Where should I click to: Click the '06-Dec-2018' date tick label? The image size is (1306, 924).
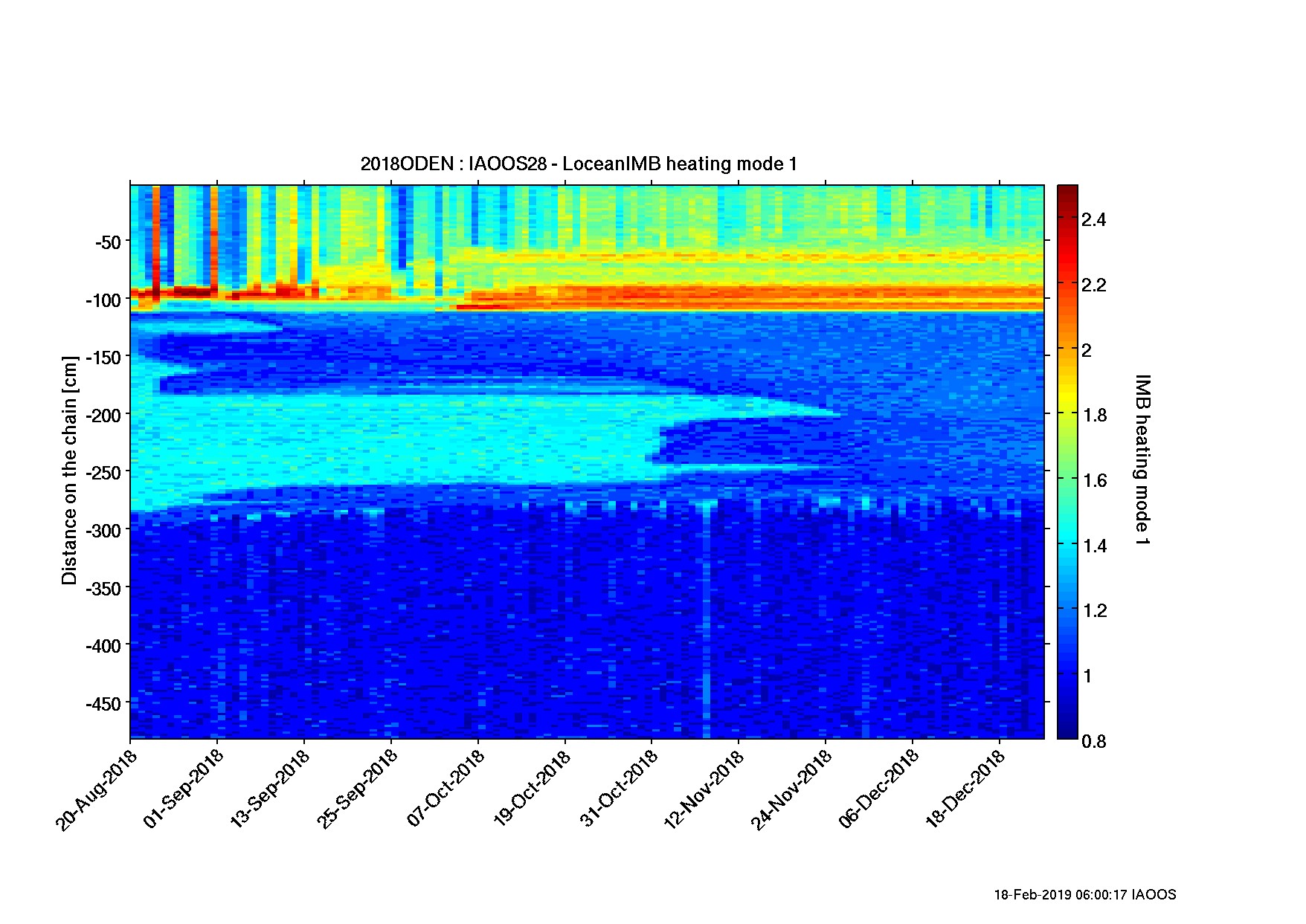[x=881, y=789]
